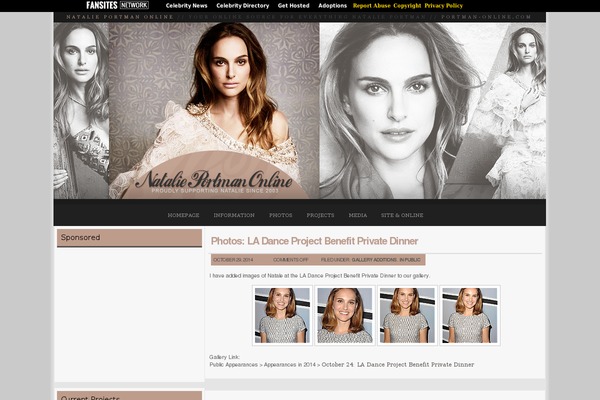Screen dimensions: 600x400
Task: Click the October 29, 2014 post date
Action: [x=233, y=260]
